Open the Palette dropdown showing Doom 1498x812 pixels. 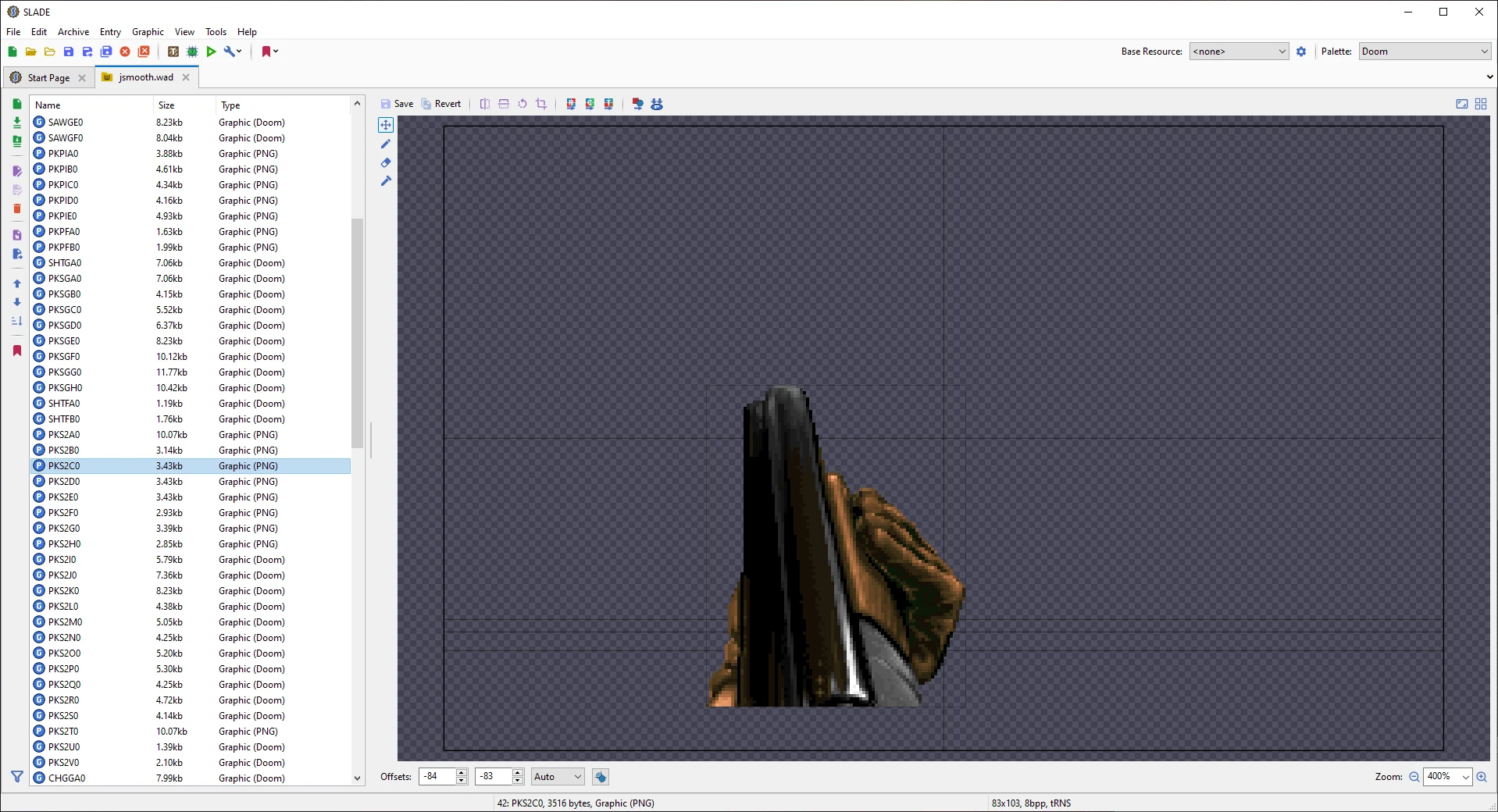[x=1425, y=52]
